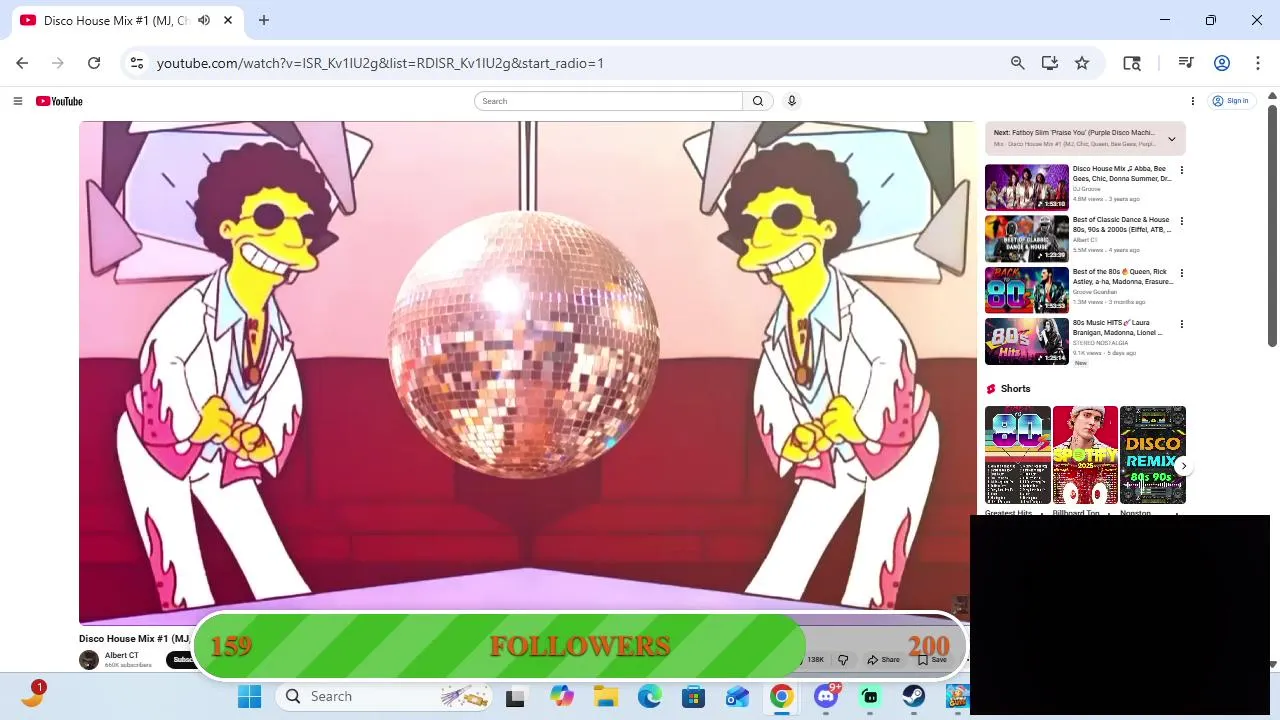1280x720 pixels.
Task: Start voice search with the microphone icon
Action: 791,101
